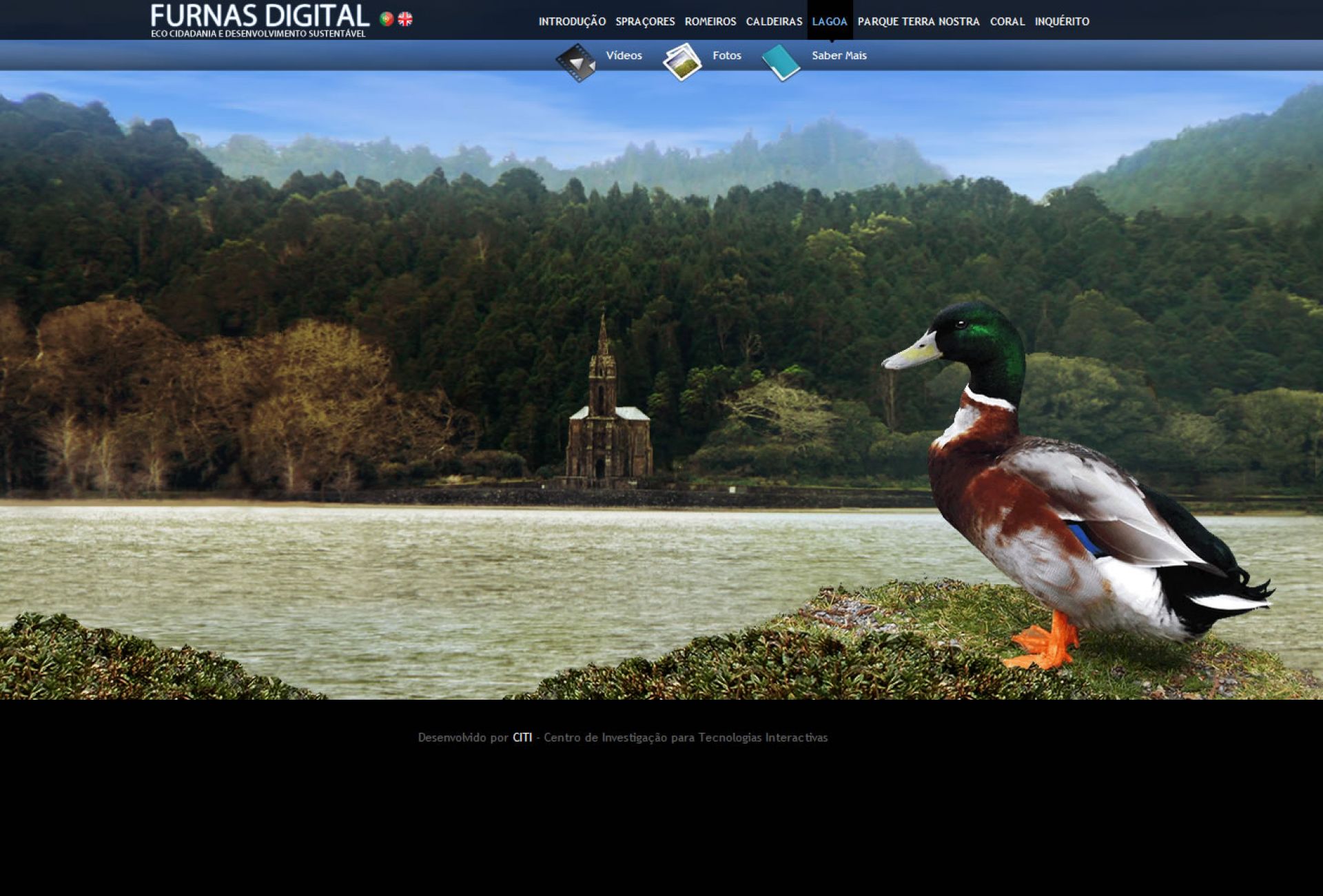The width and height of the screenshot is (1323, 896).
Task: Follow the CITI link in the footer
Action: pos(522,738)
